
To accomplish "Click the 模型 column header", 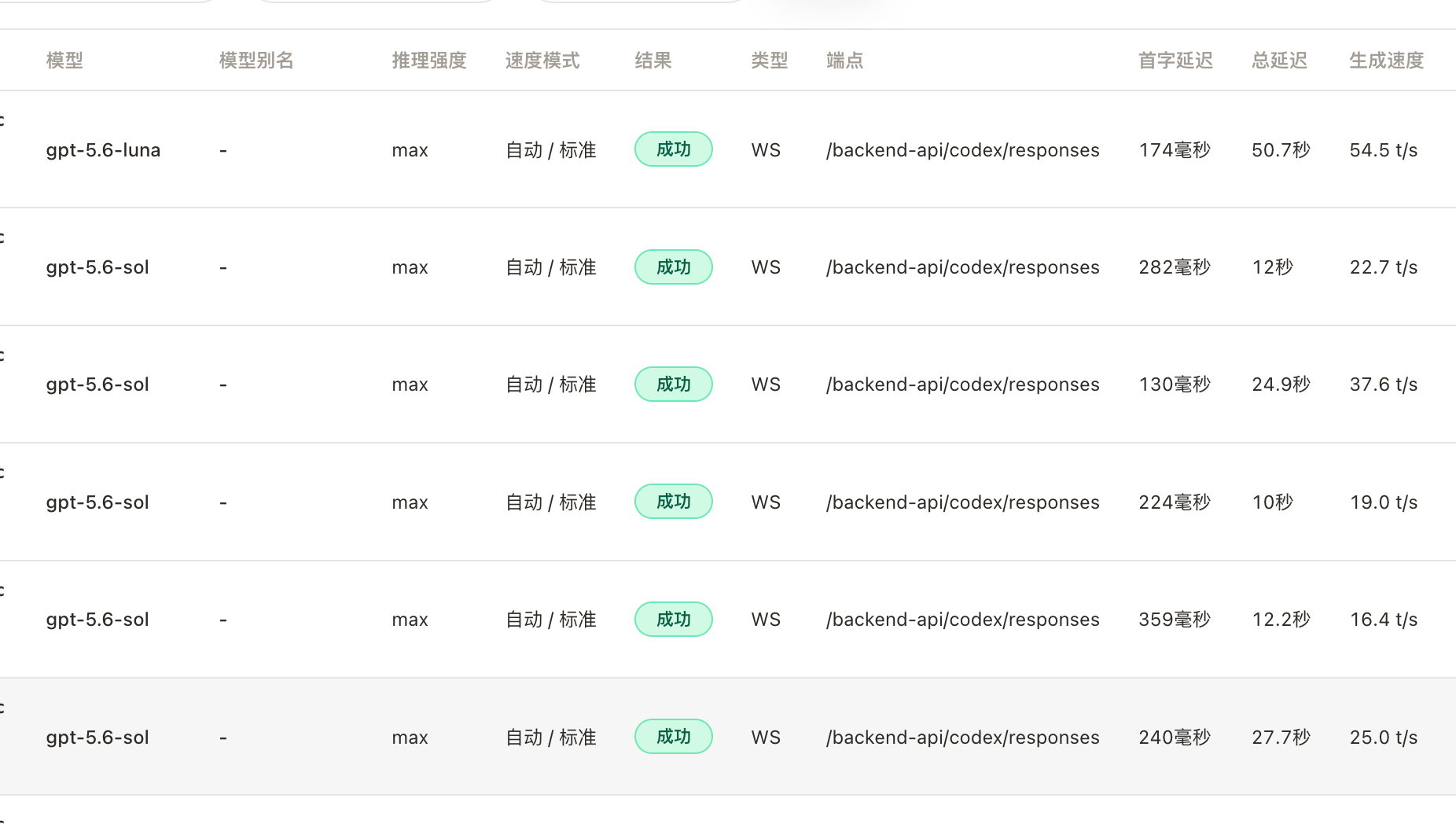I will [x=64, y=61].
